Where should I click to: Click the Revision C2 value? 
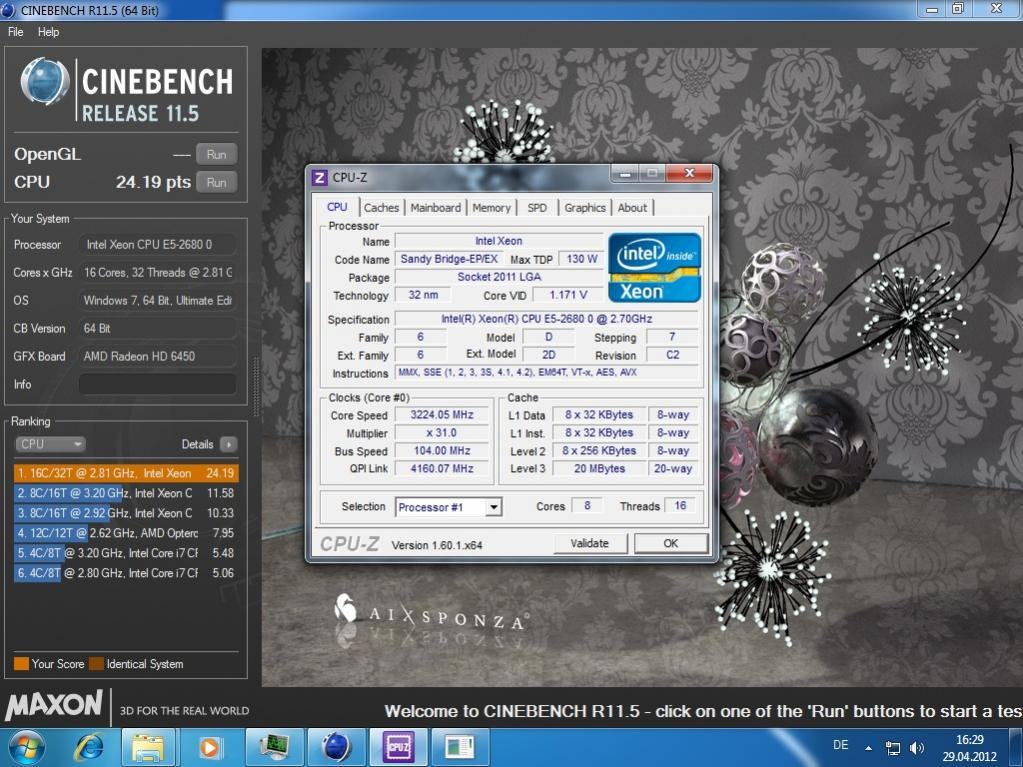(x=673, y=355)
